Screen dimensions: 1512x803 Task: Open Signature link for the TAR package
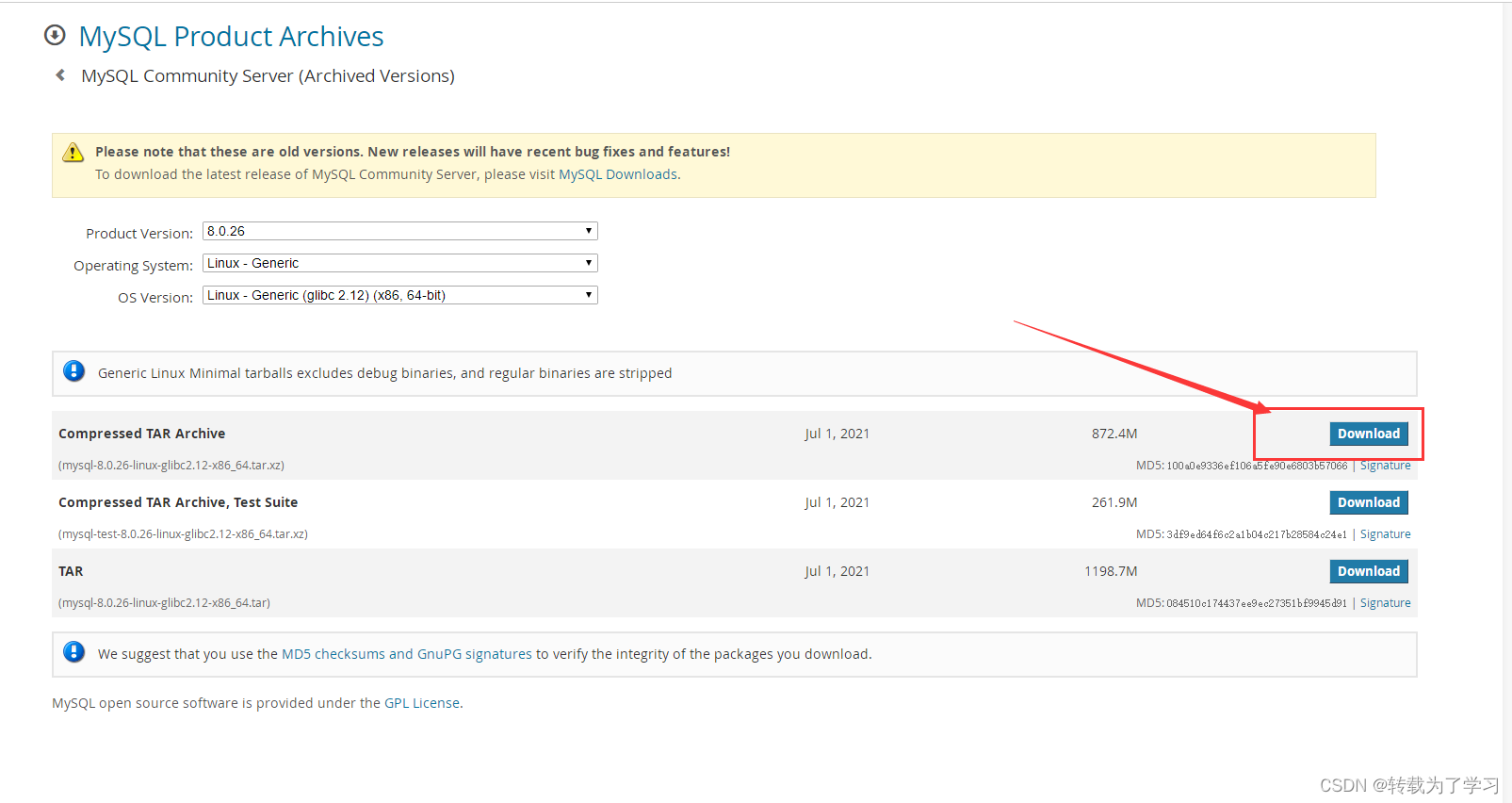1385,603
